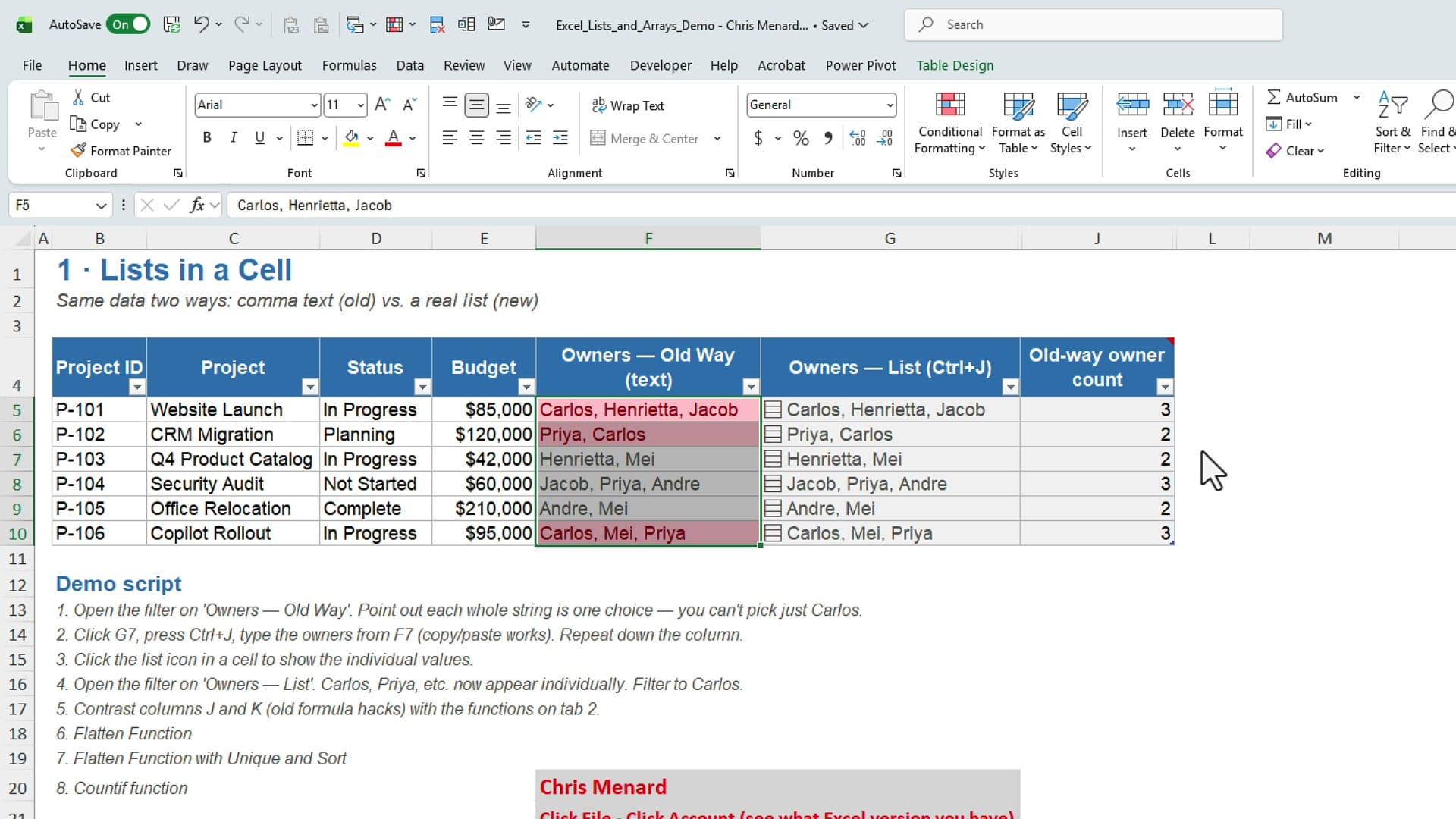Image resolution: width=1456 pixels, height=819 pixels.
Task: Click the red Font Color swatch
Action: point(393,138)
